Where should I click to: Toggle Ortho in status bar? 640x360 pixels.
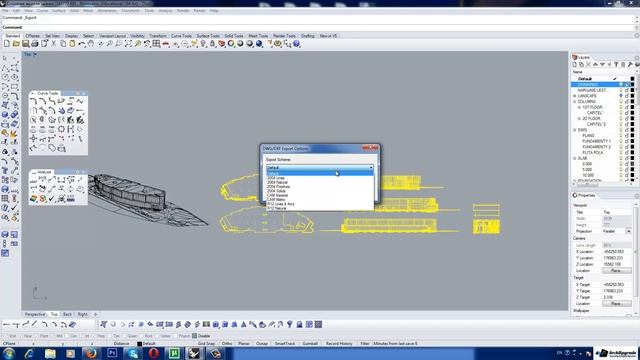click(x=227, y=344)
